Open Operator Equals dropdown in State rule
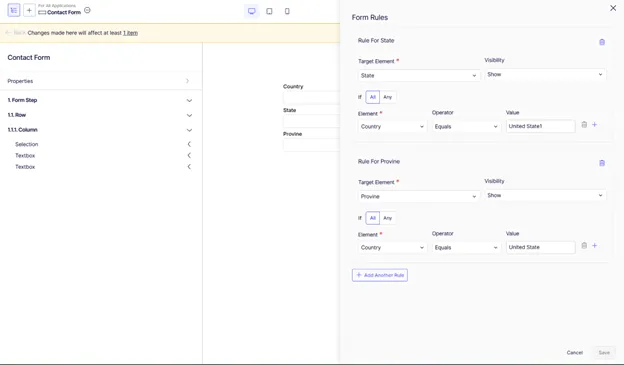This screenshot has height=365, width=624. click(466, 127)
